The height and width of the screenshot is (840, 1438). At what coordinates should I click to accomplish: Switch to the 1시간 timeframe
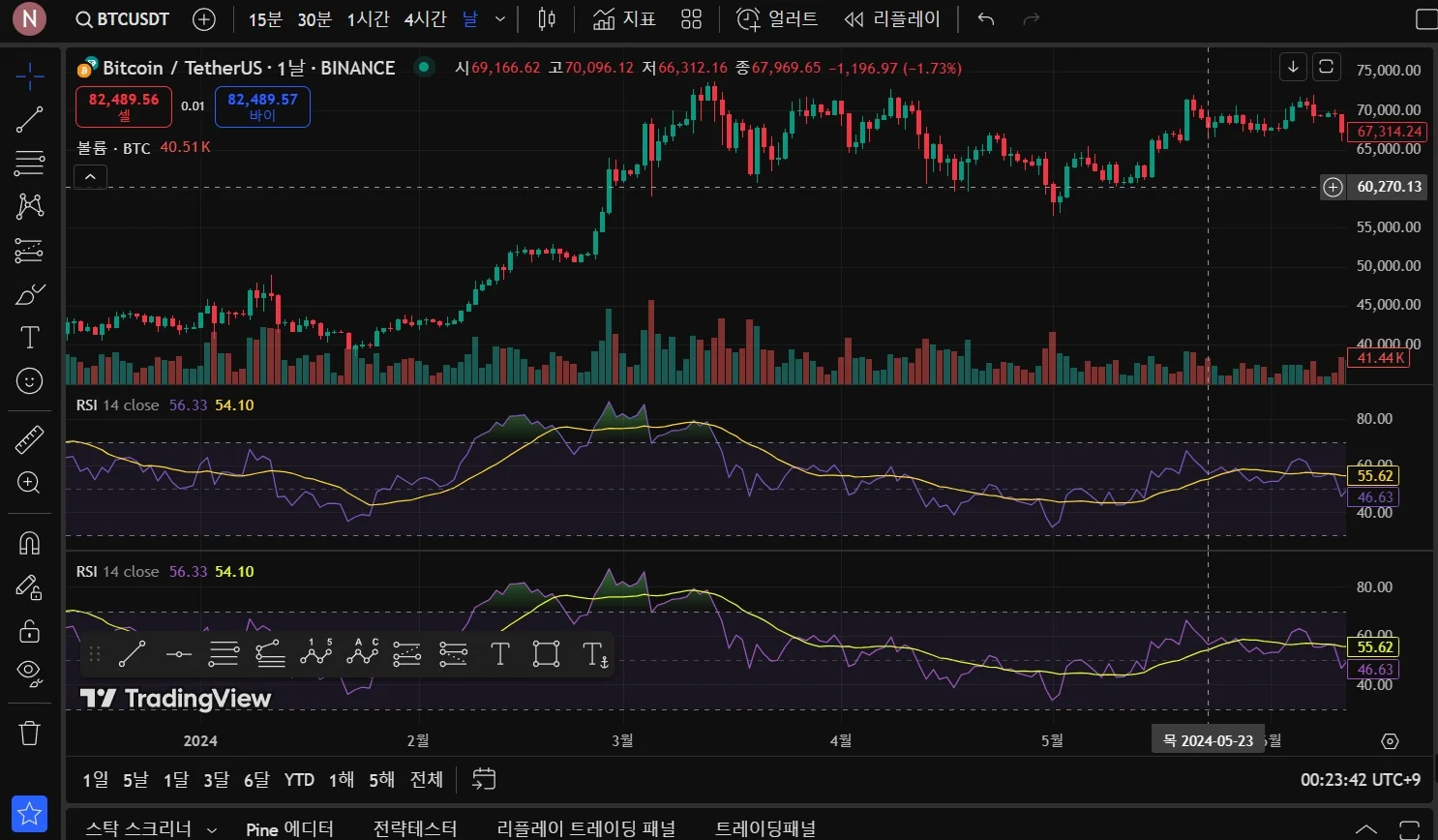[369, 19]
